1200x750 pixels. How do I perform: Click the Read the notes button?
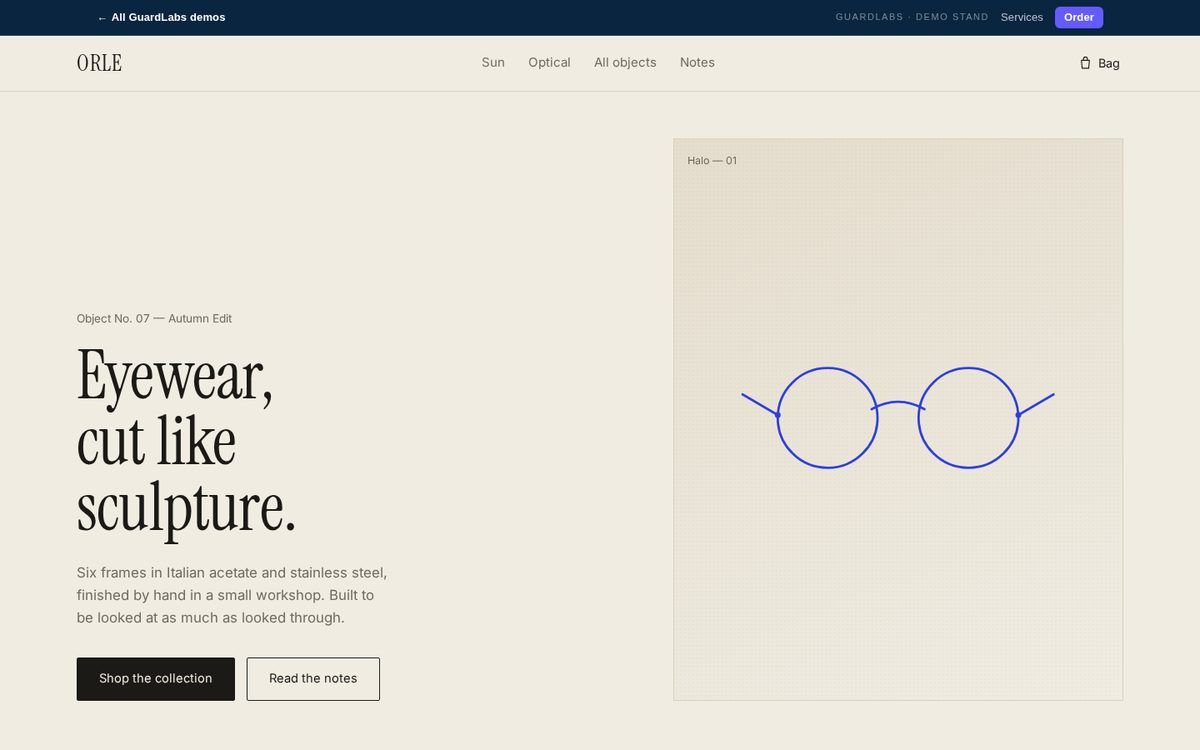pos(313,679)
